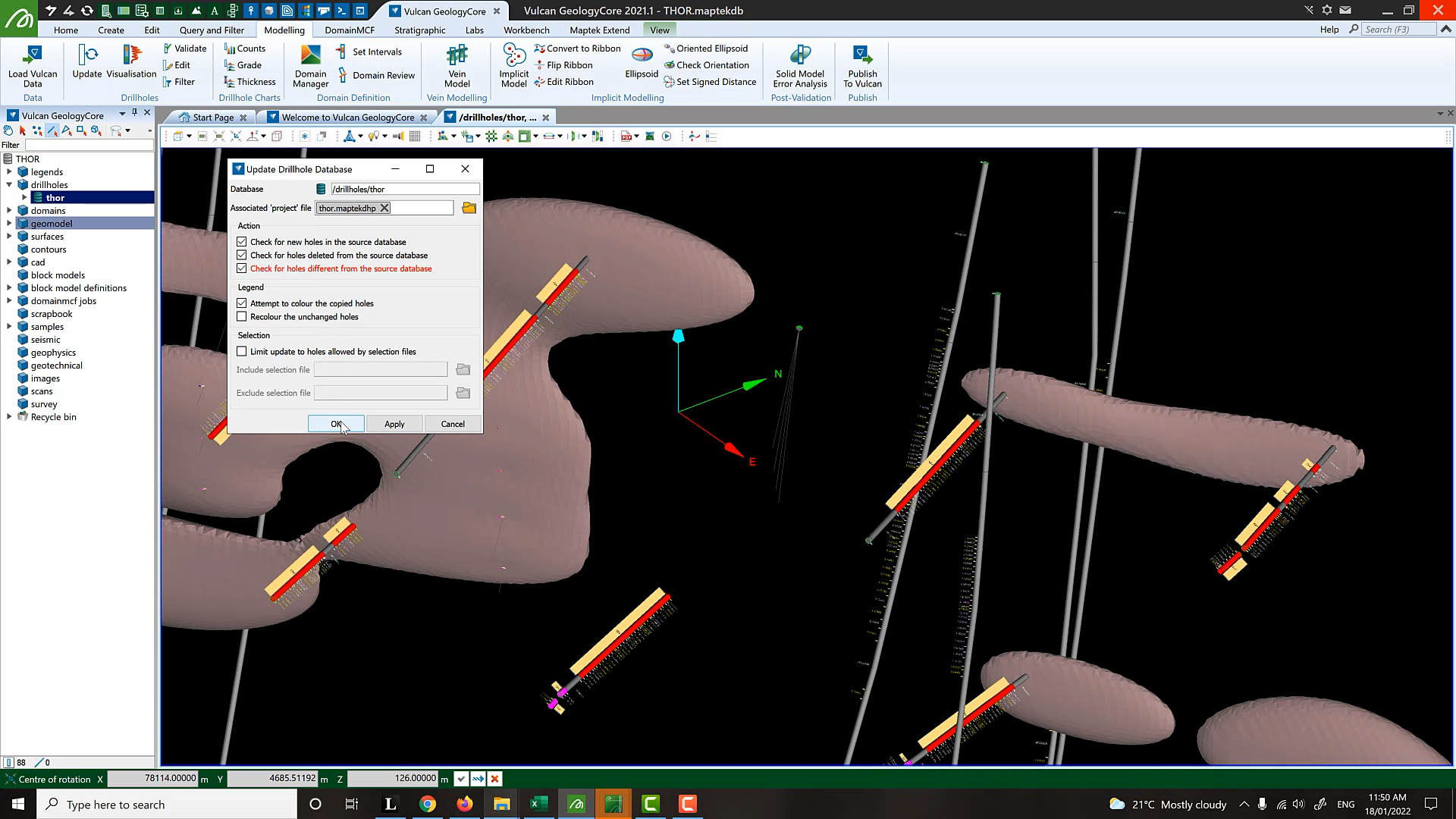Open the Grade chart tool
Viewport: 1456px width, 819px height.
(x=243, y=65)
